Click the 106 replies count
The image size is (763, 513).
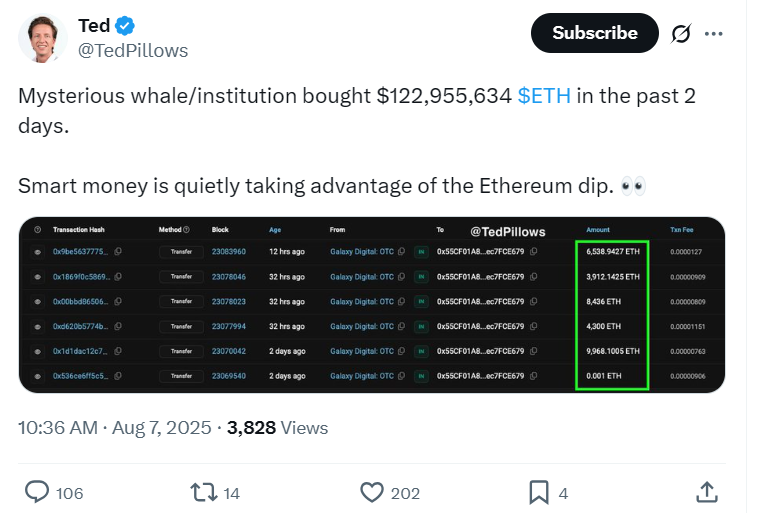[68, 493]
